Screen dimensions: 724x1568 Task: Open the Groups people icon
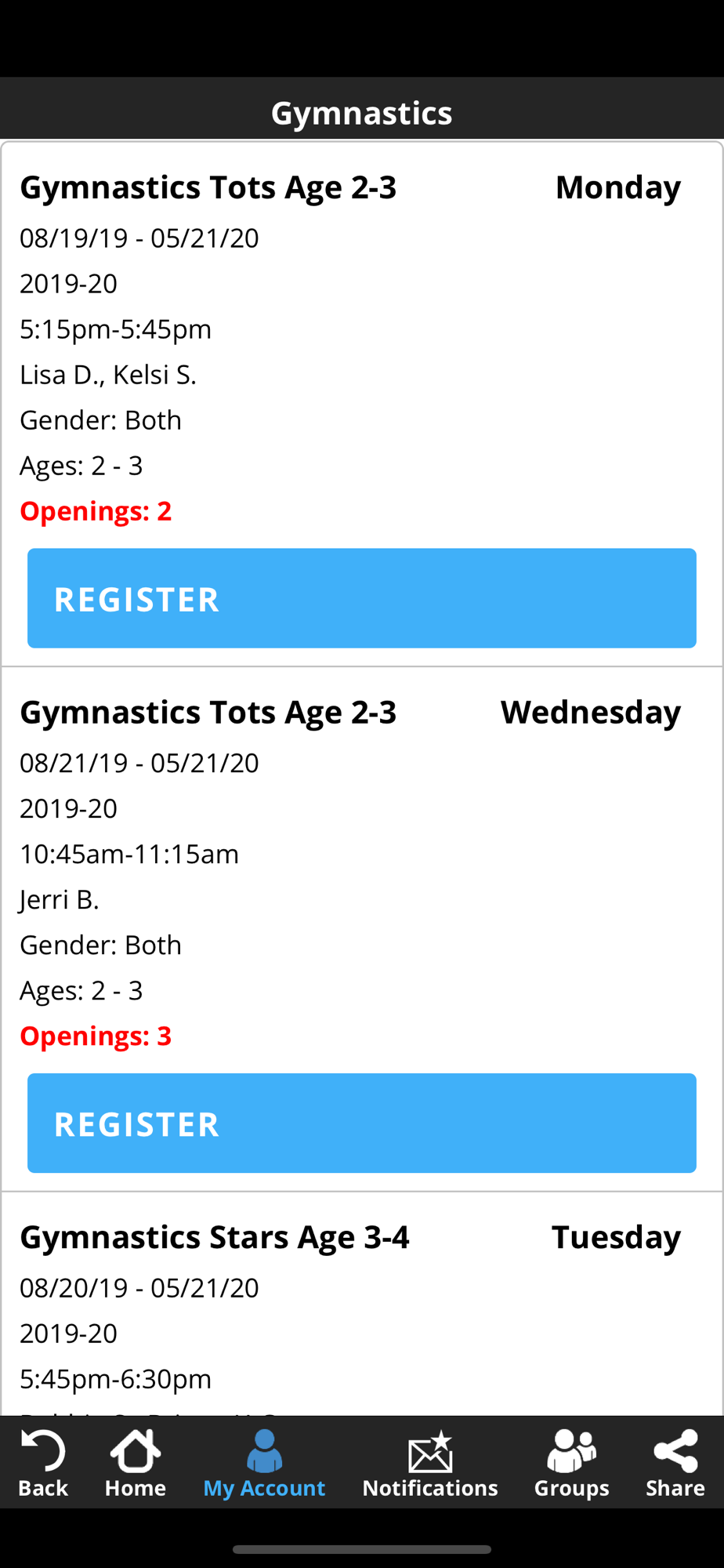click(x=571, y=1450)
